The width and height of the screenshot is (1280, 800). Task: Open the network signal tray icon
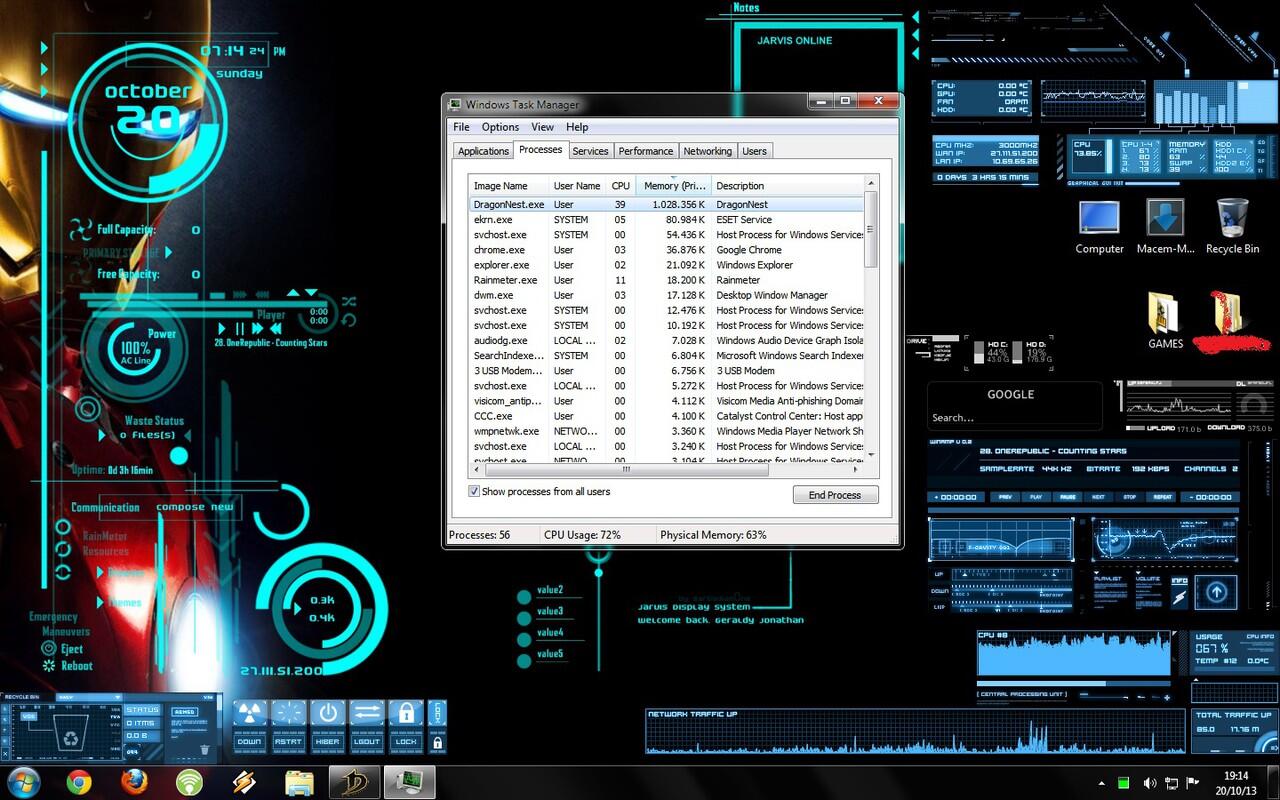coord(1171,783)
